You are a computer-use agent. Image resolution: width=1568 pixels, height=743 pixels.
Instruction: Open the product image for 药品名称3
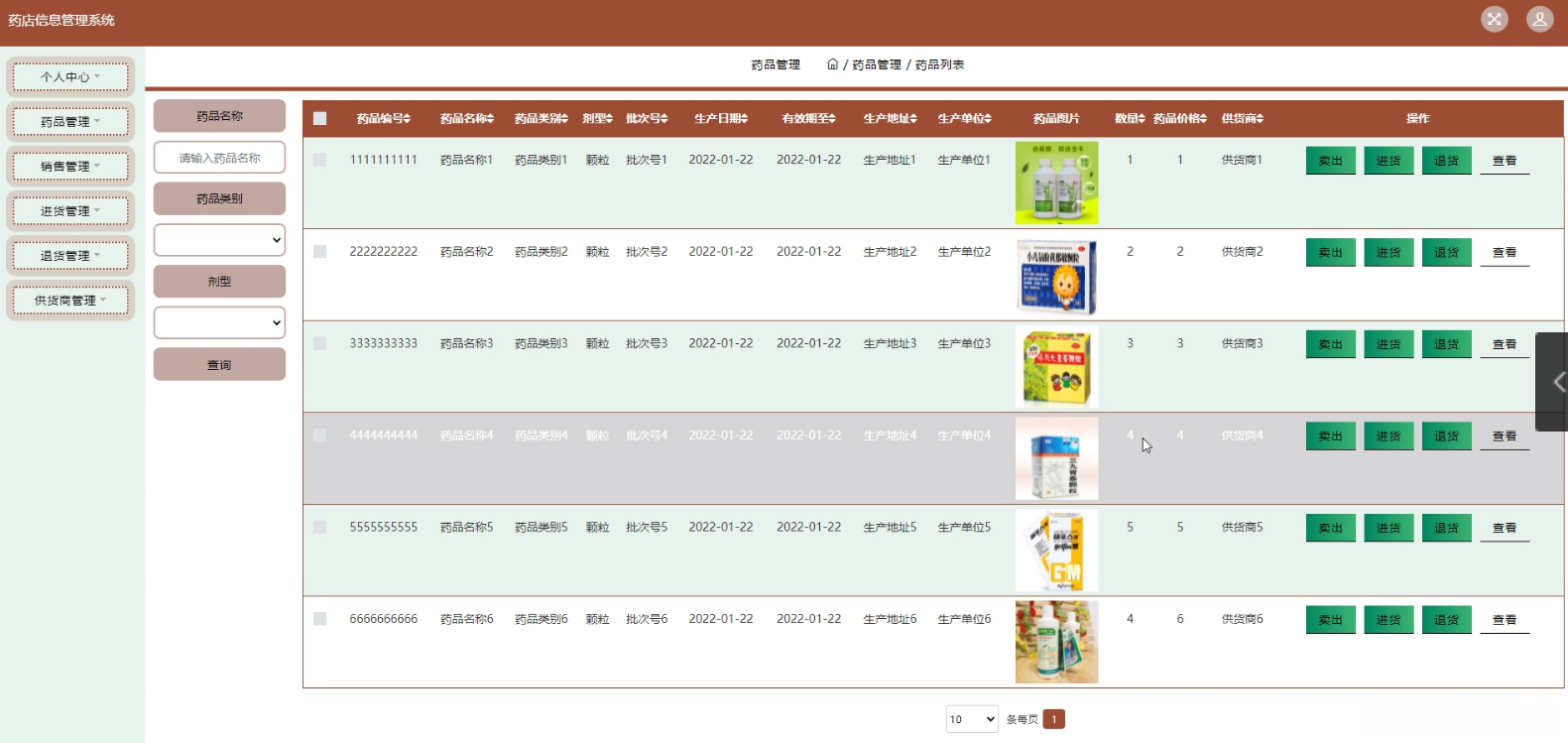click(1056, 367)
